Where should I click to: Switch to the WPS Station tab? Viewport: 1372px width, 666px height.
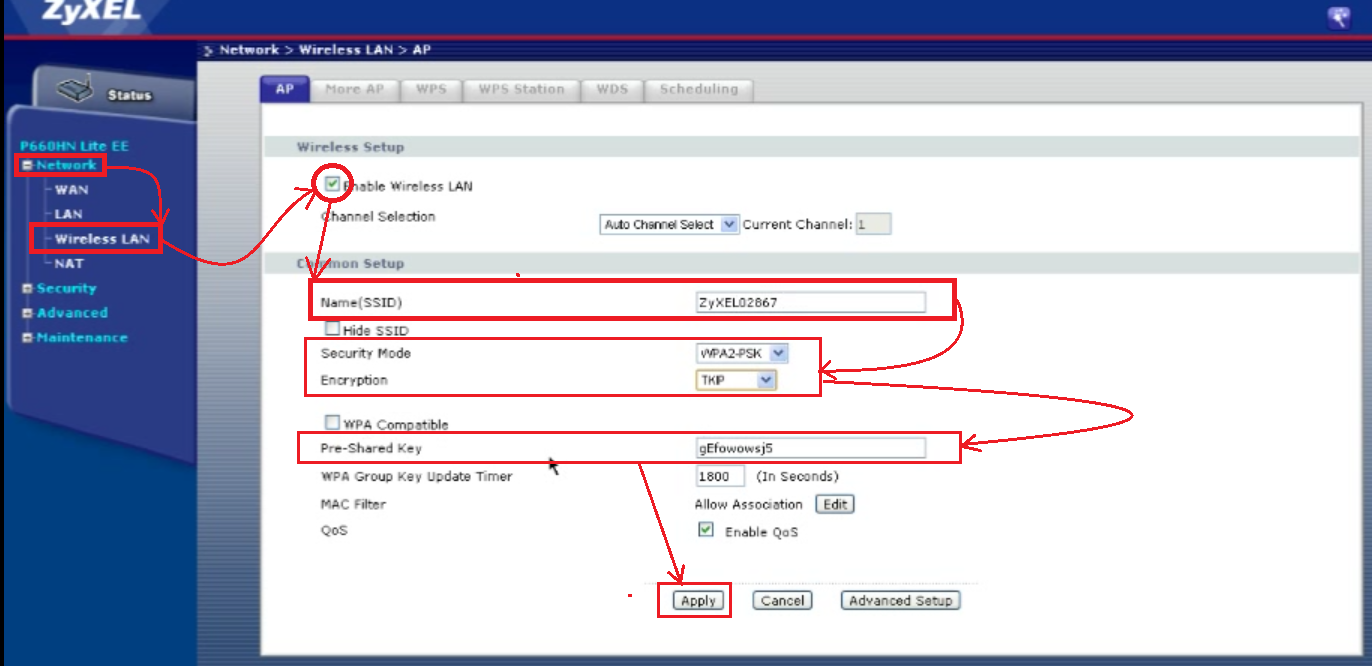tap(521, 89)
